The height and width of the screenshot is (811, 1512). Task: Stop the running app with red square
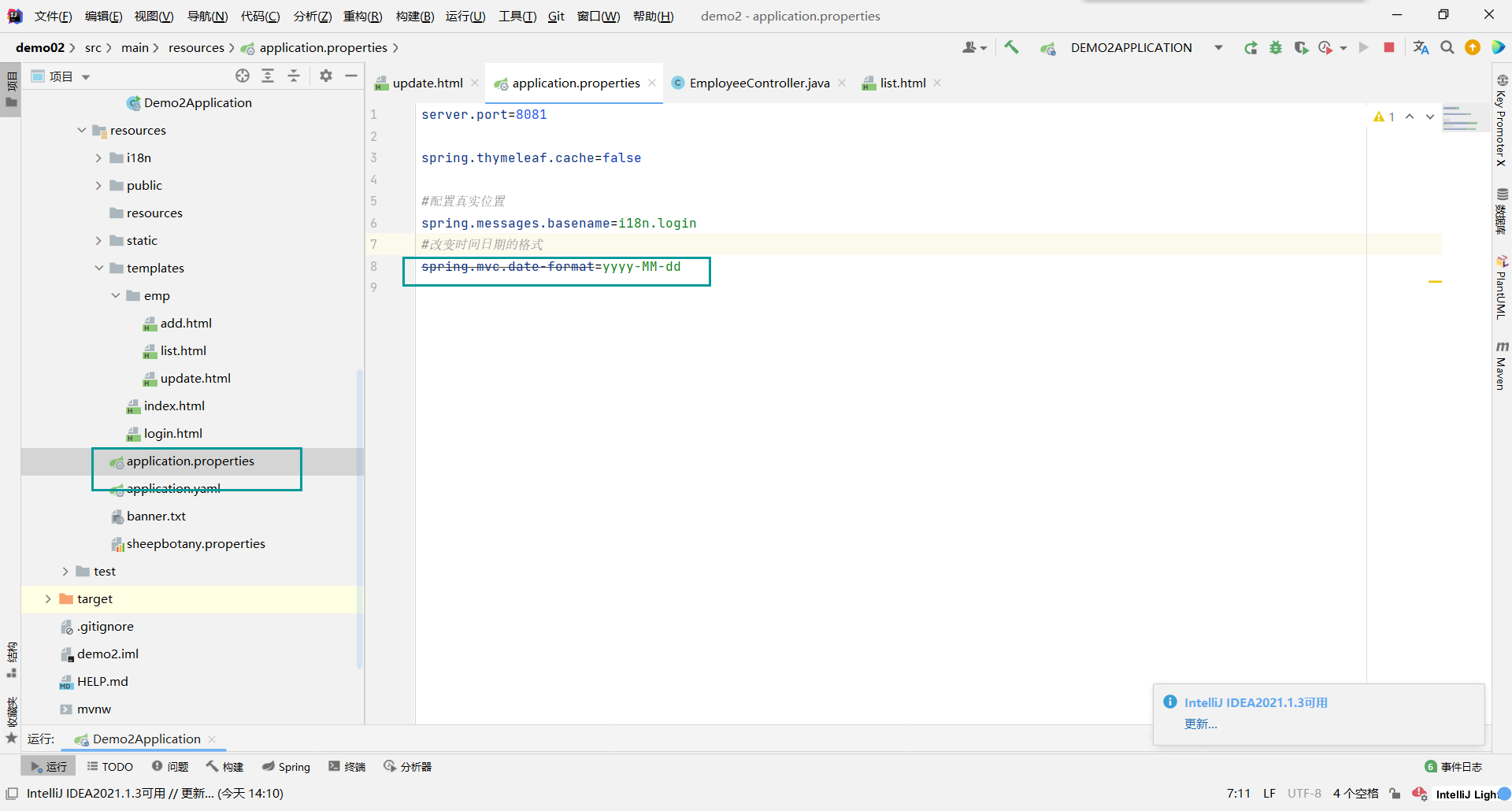1389,48
